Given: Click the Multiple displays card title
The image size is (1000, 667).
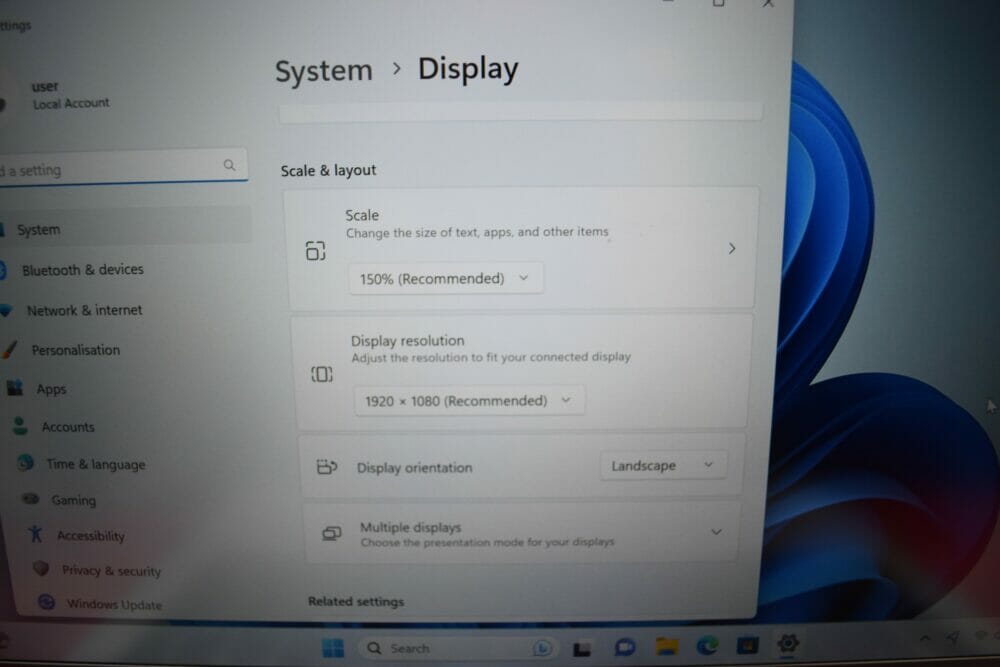Looking at the screenshot, I should 410,527.
